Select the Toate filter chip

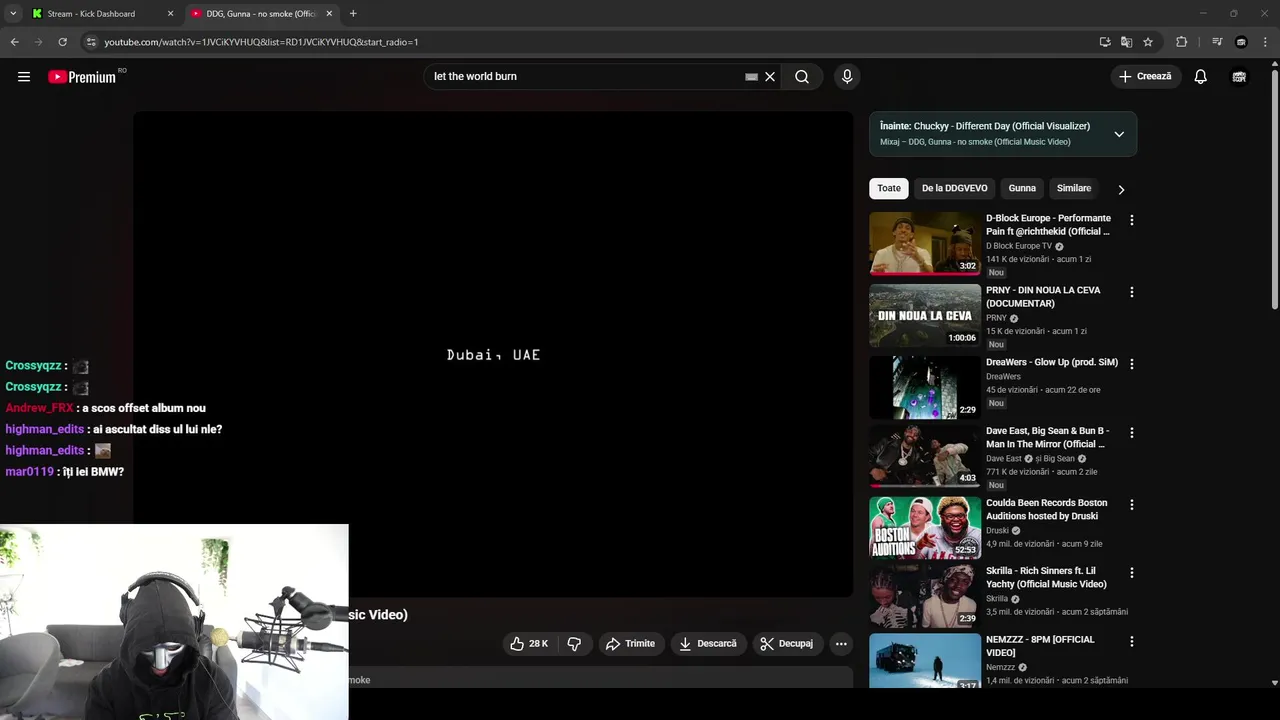[x=889, y=188]
